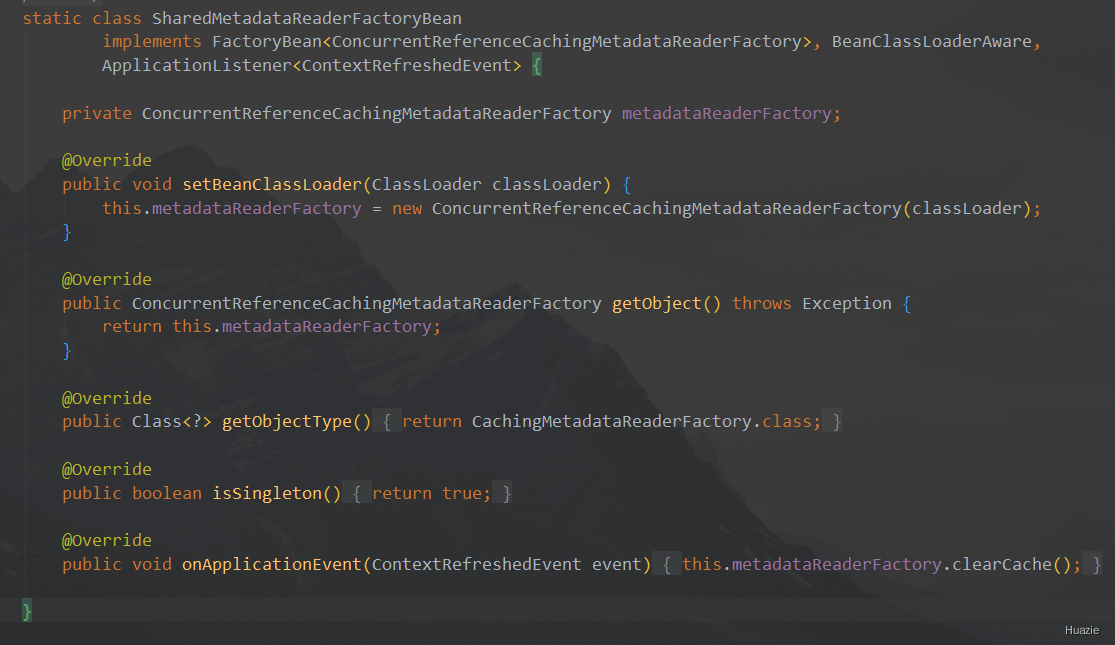Click the highlighted opening brace of the class
1115x645 pixels.
[537, 66]
